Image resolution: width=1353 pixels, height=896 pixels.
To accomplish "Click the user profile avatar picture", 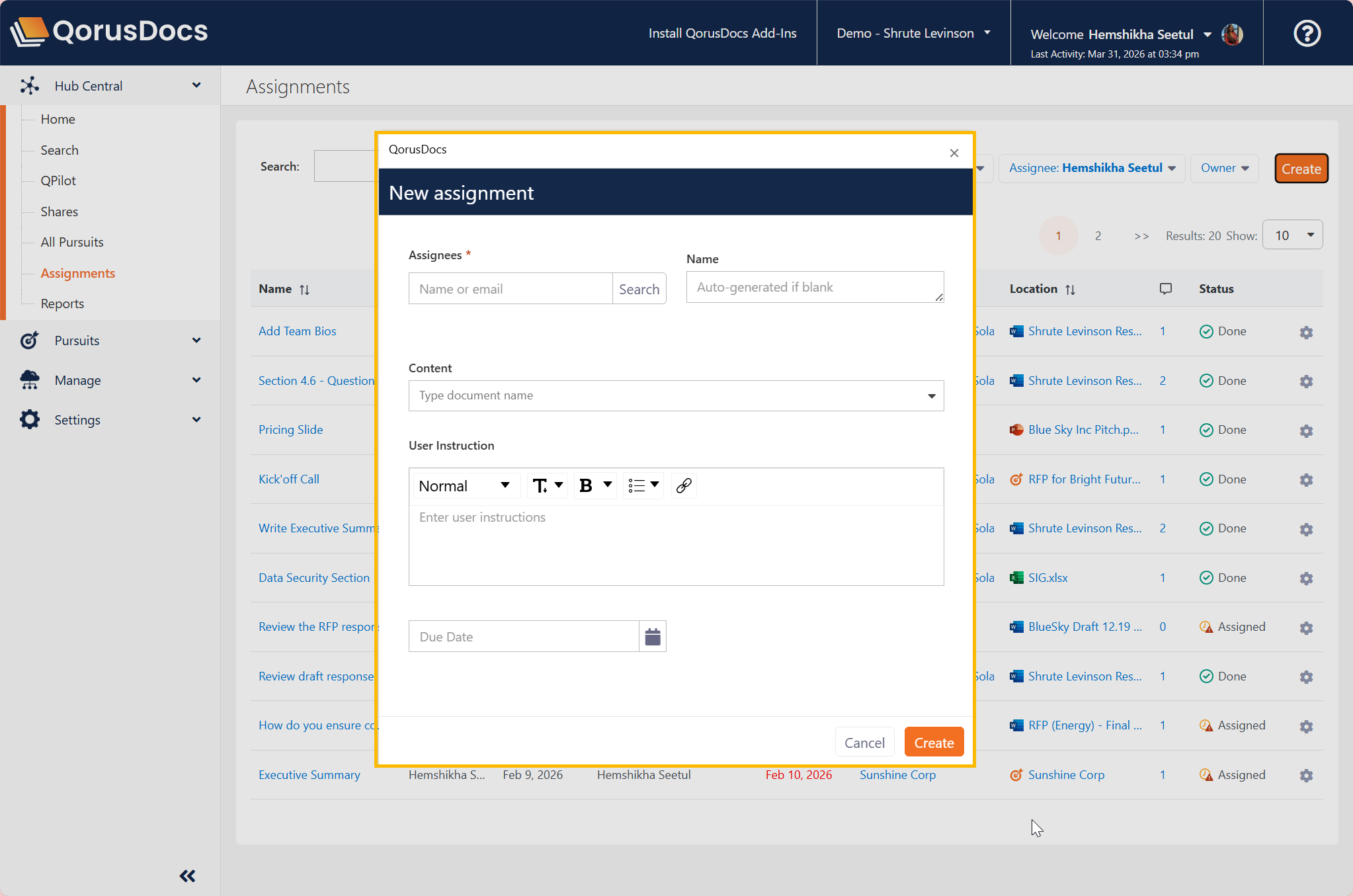I will coord(1232,34).
